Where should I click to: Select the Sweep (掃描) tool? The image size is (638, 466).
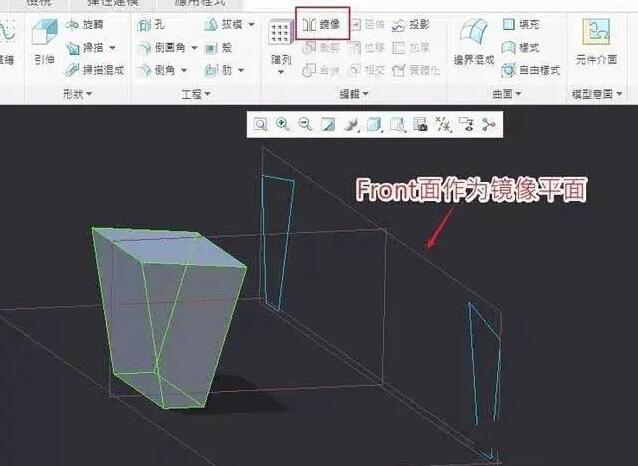click(x=85, y=48)
